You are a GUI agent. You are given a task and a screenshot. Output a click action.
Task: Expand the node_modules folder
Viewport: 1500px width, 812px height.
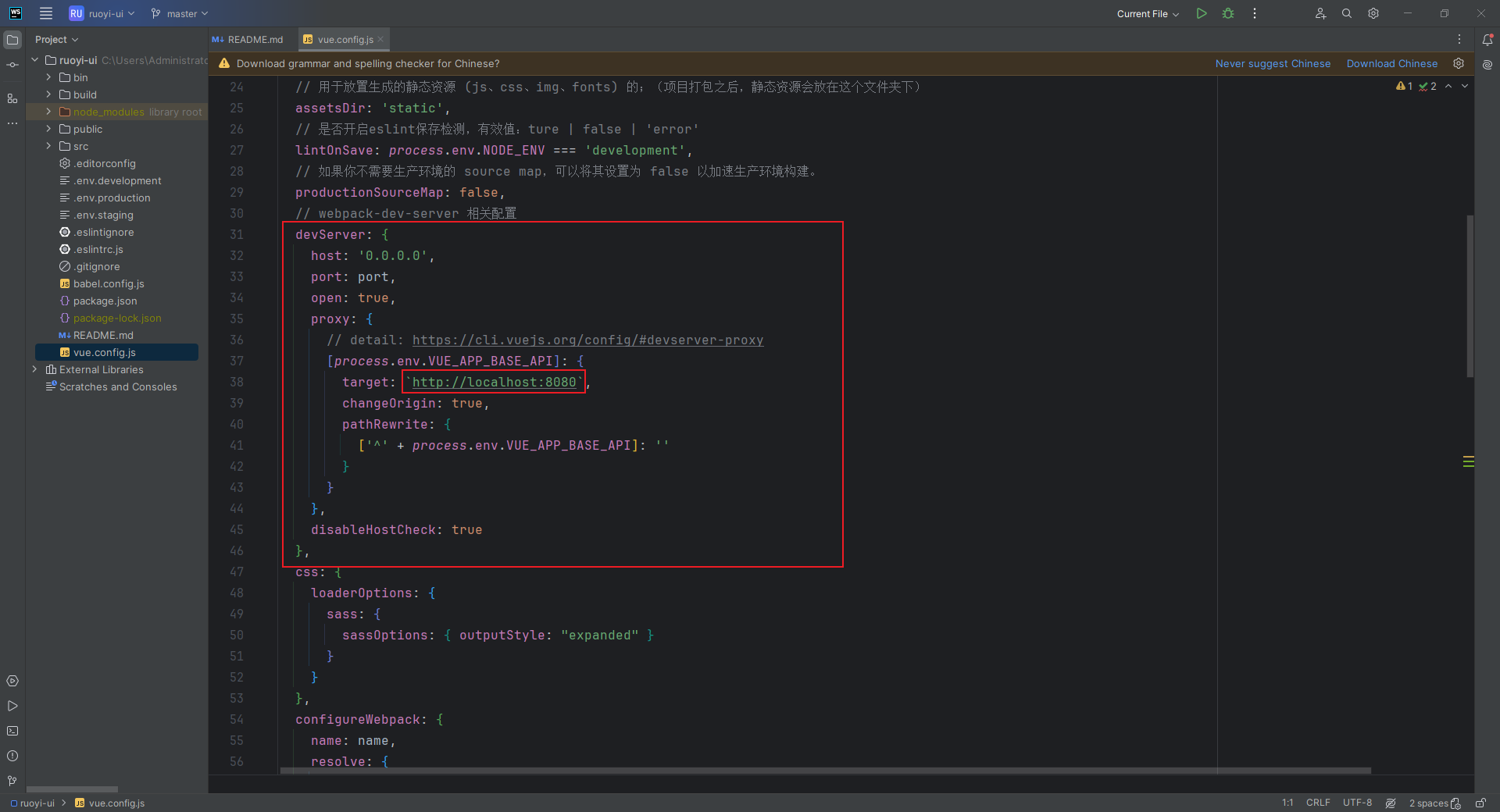(48, 112)
